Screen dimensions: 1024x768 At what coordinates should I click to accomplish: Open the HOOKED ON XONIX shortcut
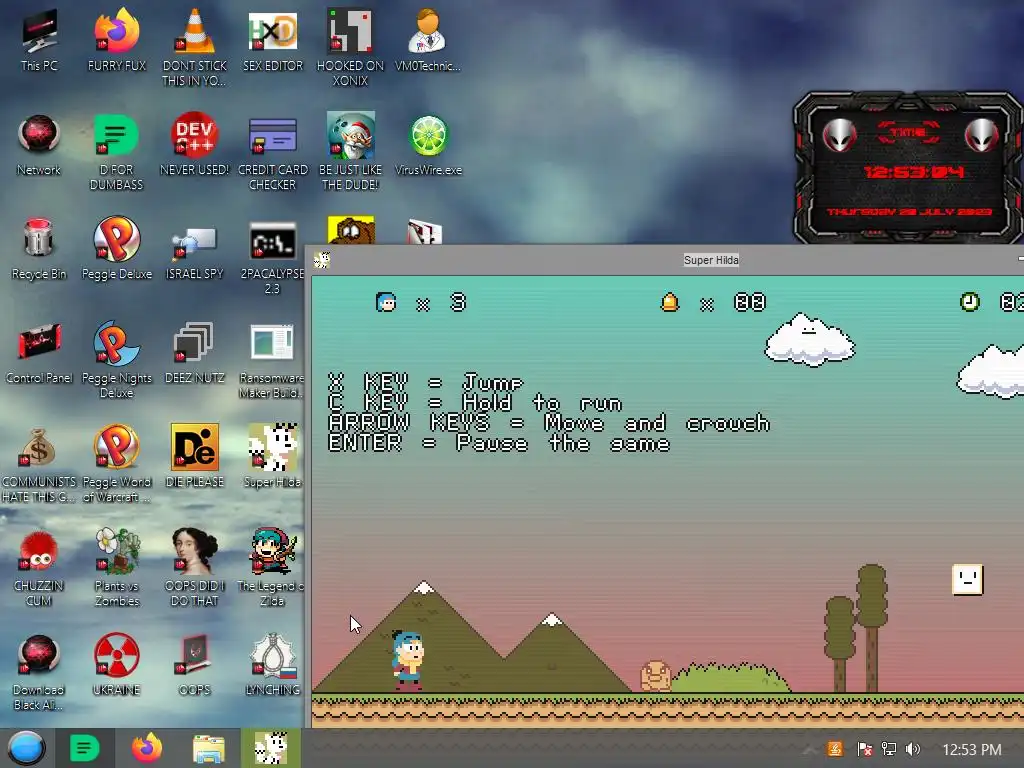coord(351,47)
